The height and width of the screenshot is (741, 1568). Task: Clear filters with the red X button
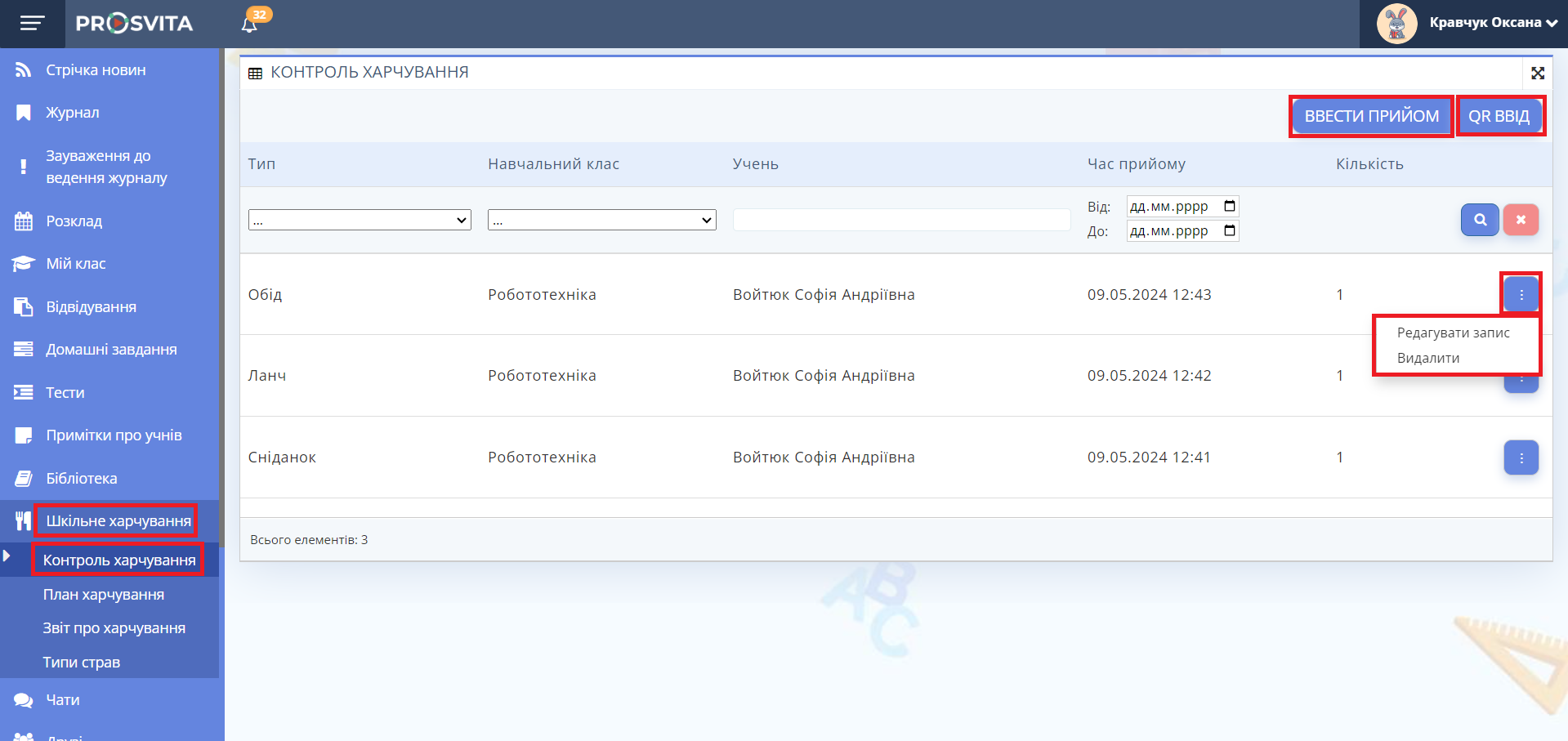tap(1520, 220)
